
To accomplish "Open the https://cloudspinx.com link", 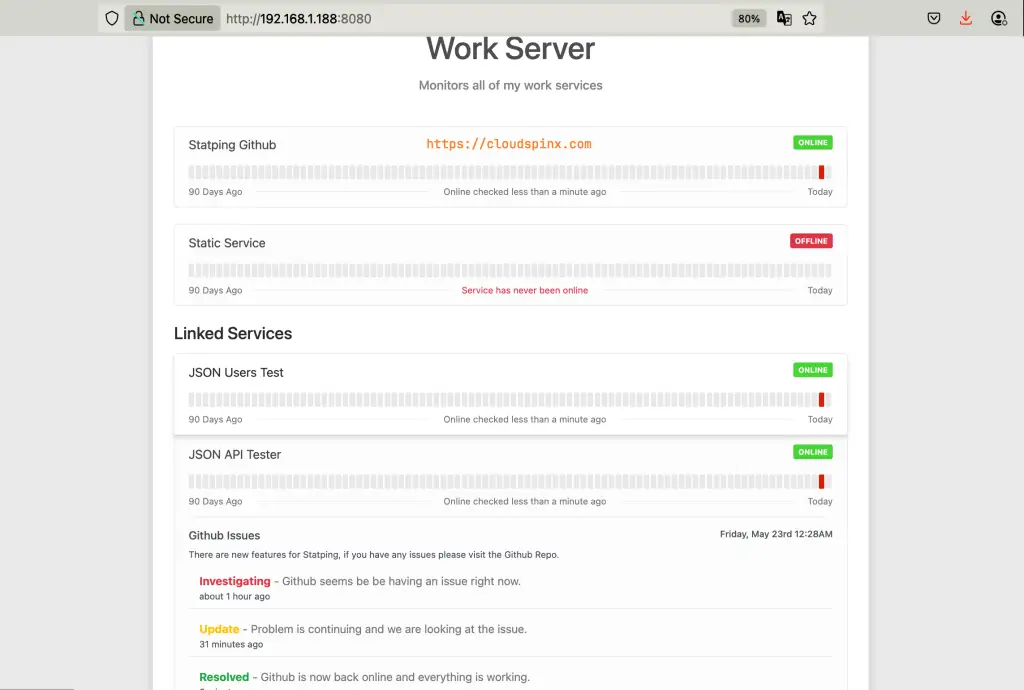I will coord(509,143).
